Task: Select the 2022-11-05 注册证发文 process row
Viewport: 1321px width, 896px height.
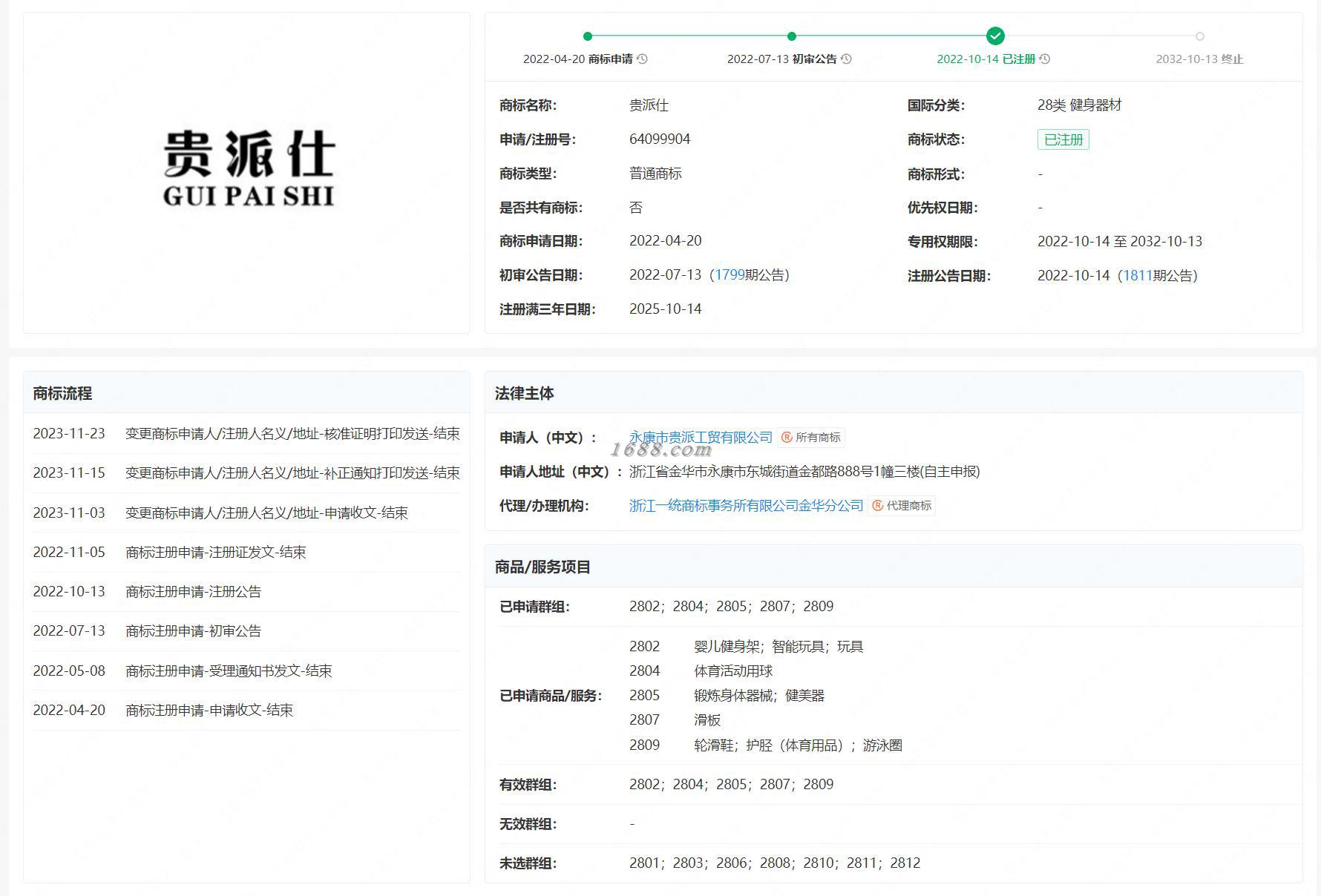Action: [x=246, y=553]
